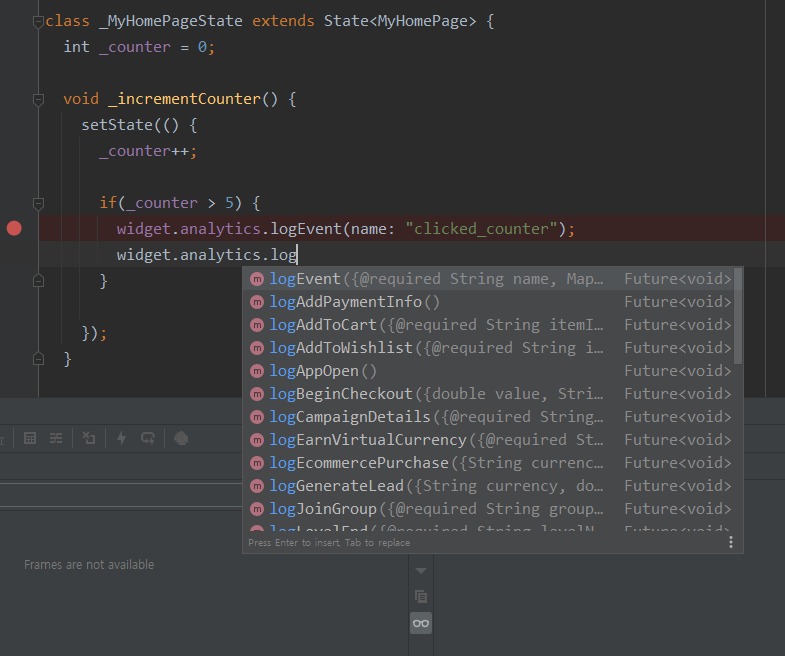Viewport: 785px width, 656px height.
Task: Trigger Flutter Hot Reload lightning icon
Action: point(122,438)
